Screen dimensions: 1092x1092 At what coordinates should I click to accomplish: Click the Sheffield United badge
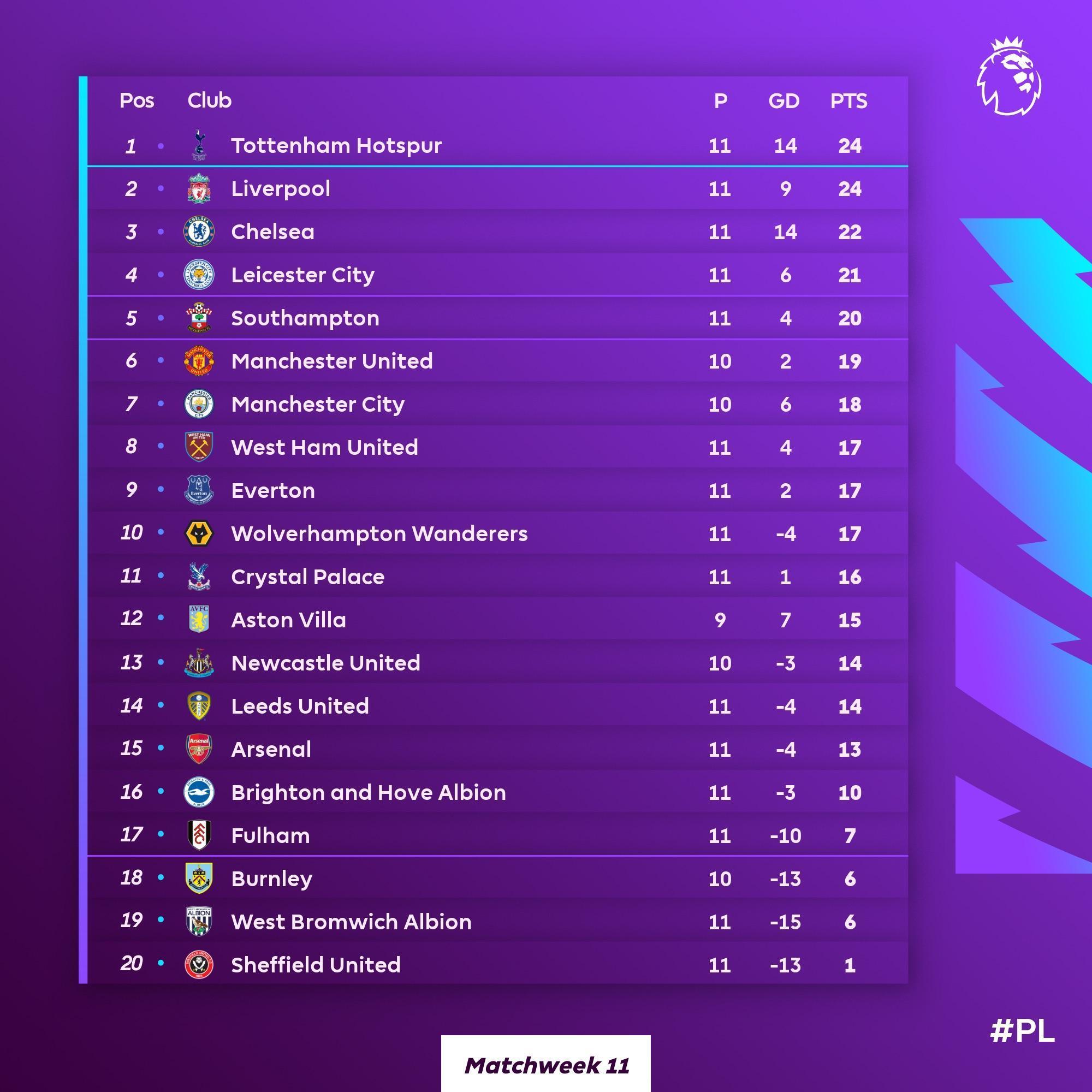click(x=199, y=965)
